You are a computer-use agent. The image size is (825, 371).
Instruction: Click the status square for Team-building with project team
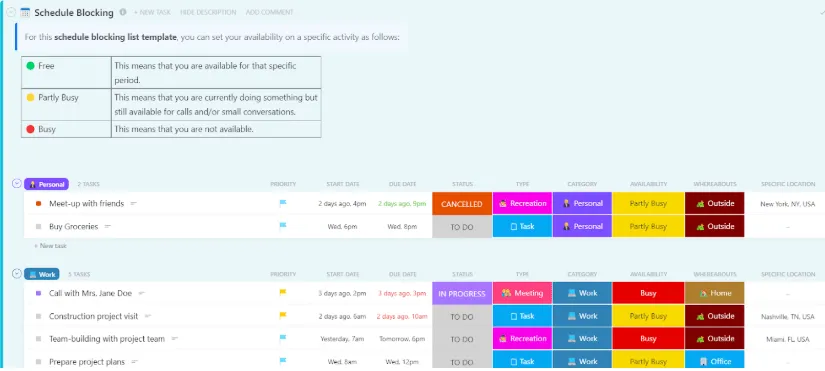(38, 339)
